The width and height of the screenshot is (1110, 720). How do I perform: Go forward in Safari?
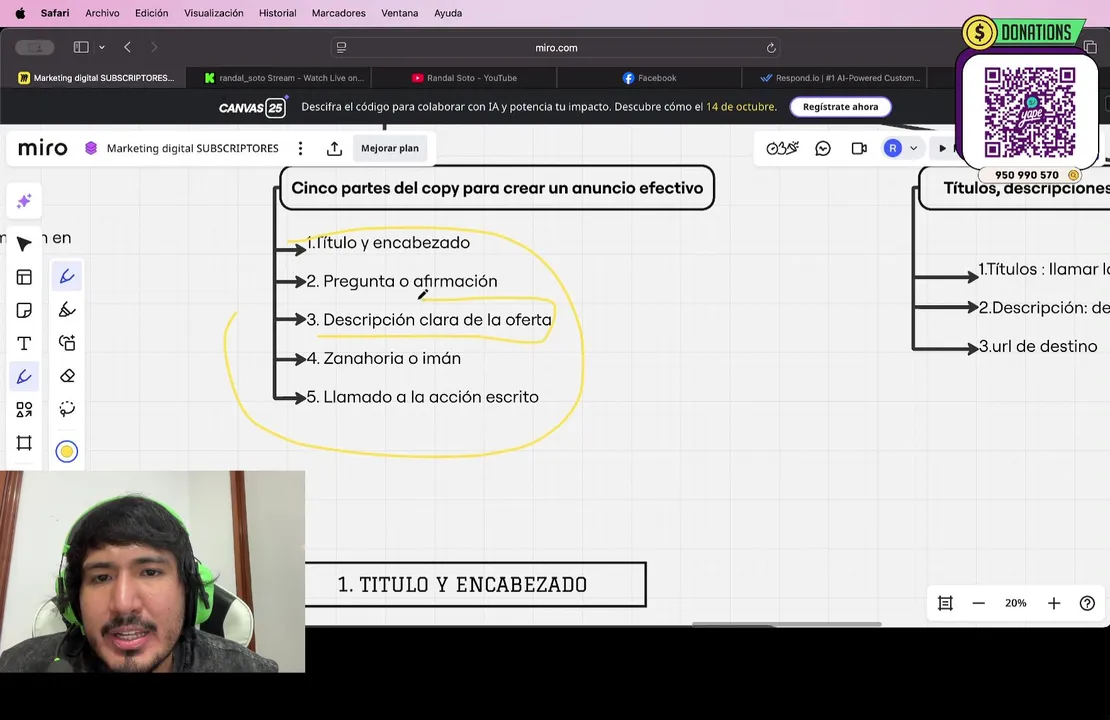[x=154, y=47]
